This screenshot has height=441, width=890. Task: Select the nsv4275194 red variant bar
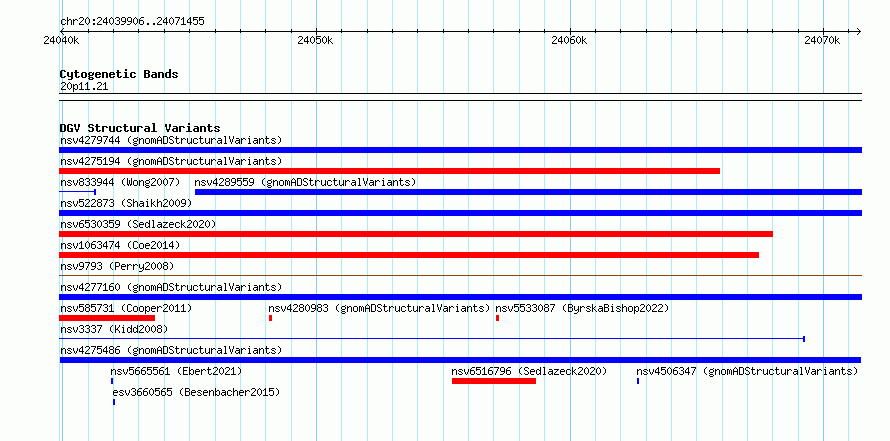(x=389, y=171)
